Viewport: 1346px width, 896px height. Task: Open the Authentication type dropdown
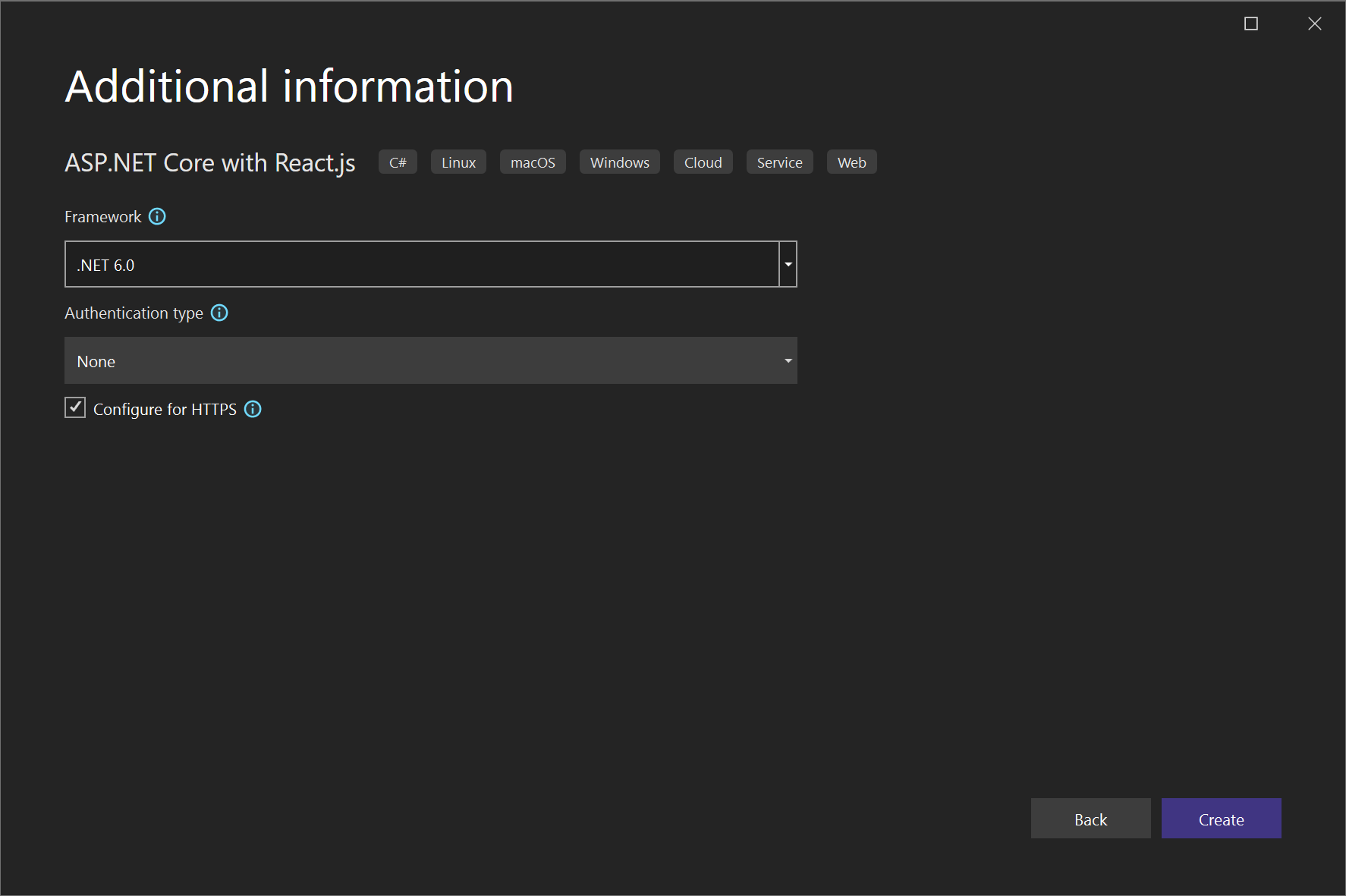788,360
